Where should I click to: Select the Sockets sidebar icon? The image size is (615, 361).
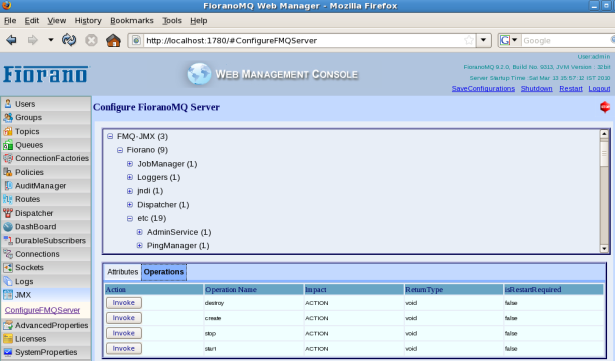pos(8,268)
